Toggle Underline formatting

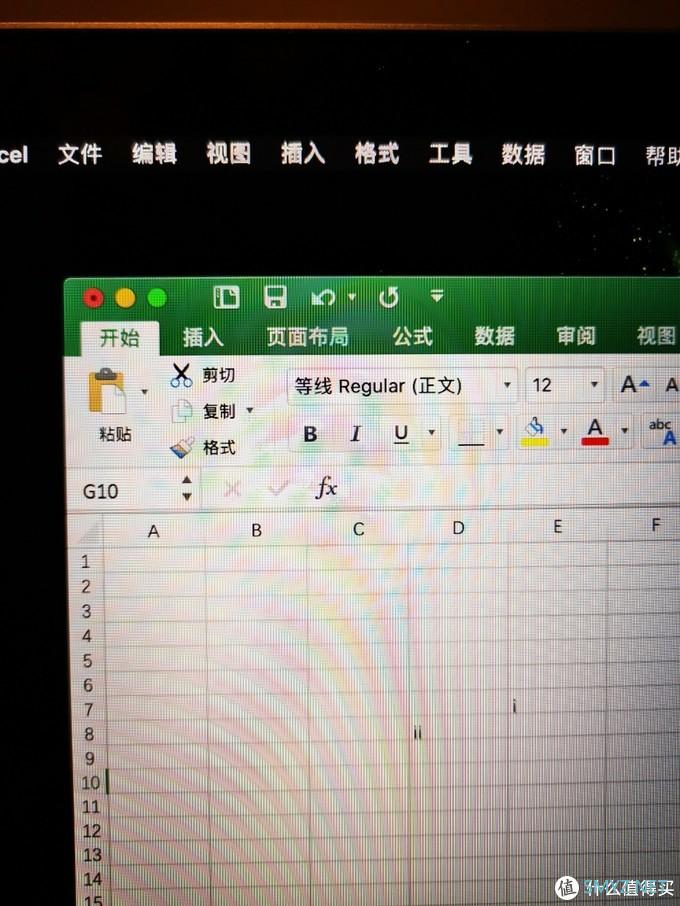point(401,433)
